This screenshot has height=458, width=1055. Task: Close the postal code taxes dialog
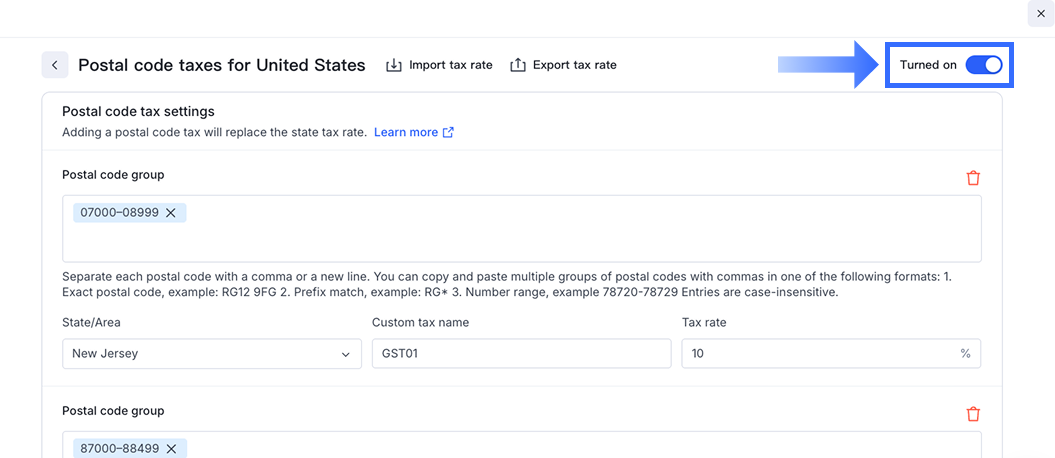click(1041, 13)
